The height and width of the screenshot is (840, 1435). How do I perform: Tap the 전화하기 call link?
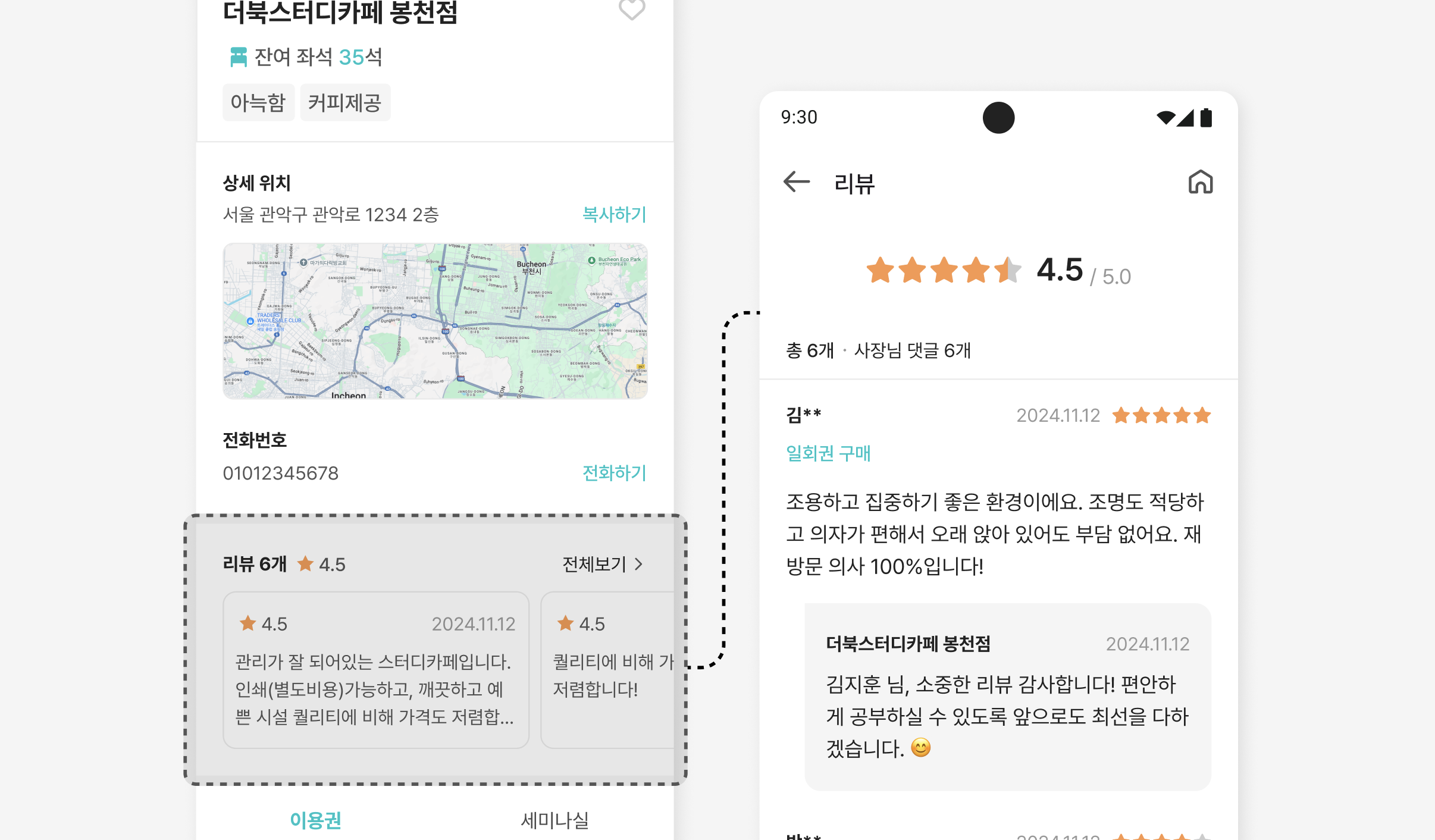tap(614, 473)
